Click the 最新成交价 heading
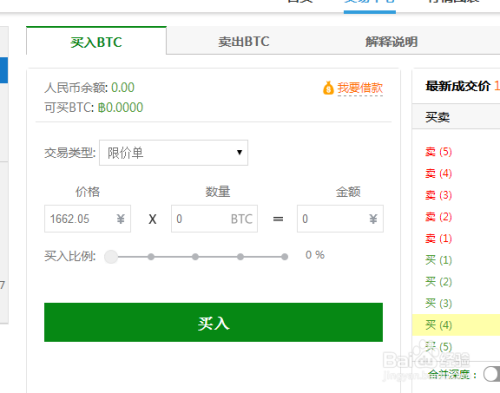 [x=458, y=86]
